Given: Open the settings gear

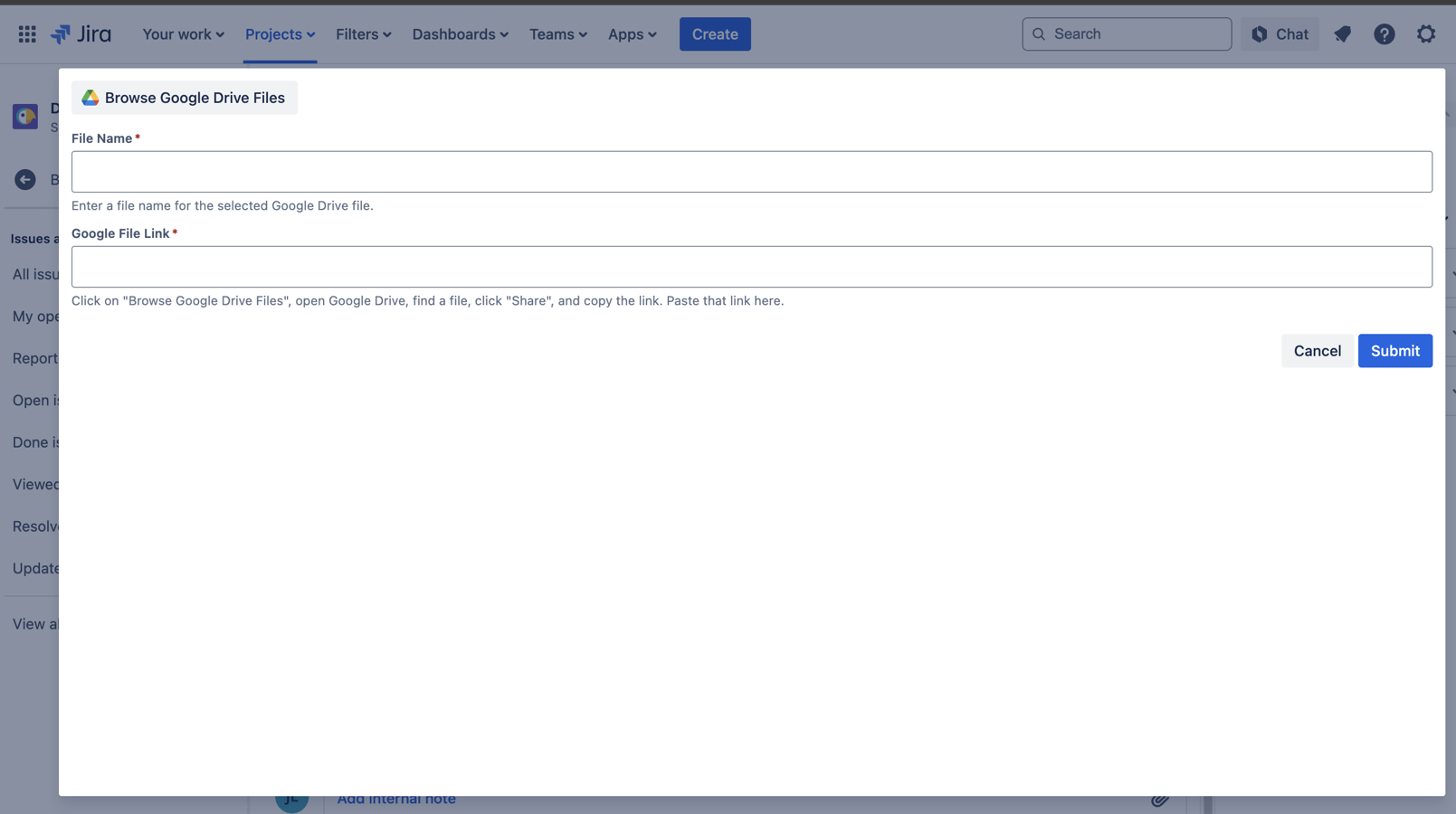Looking at the screenshot, I should point(1426,33).
